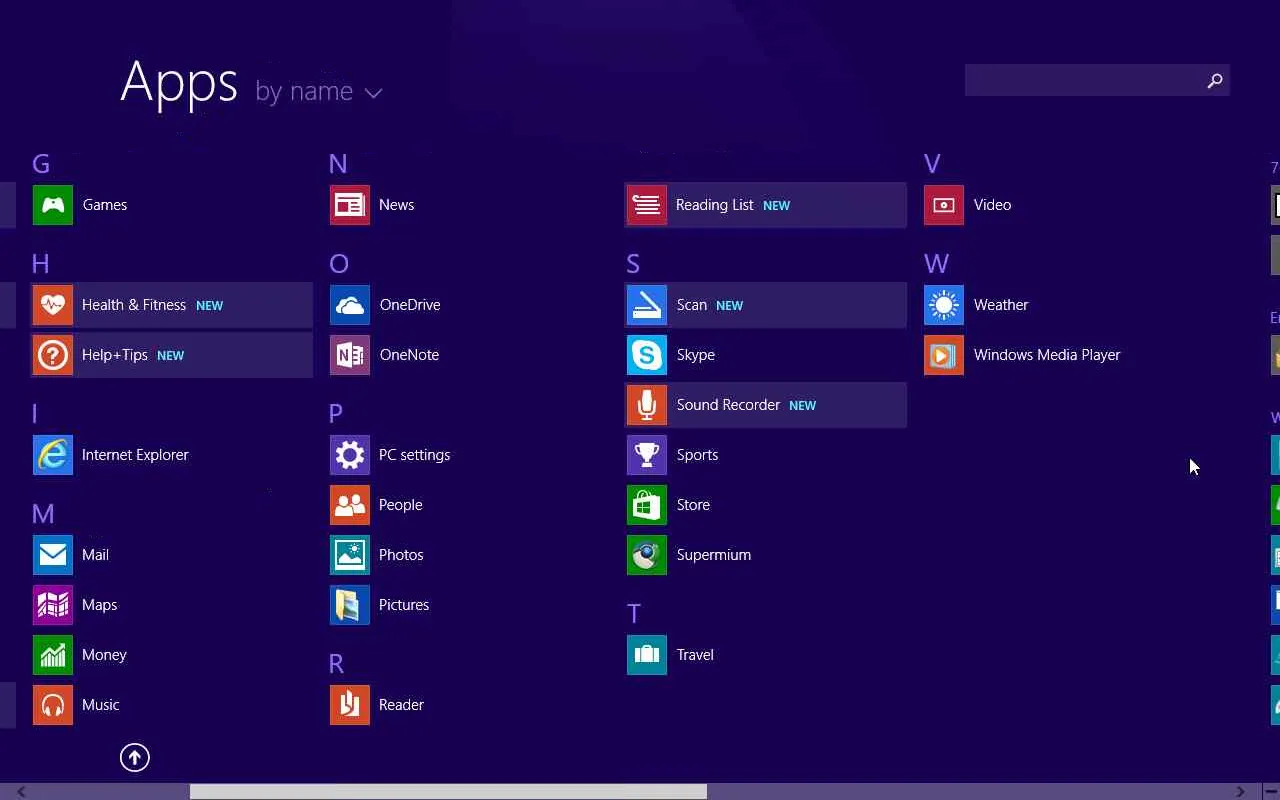Viewport: 1280px width, 800px height.
Task: Open the Music headphones icon
Action: click(x=53, y=705)
